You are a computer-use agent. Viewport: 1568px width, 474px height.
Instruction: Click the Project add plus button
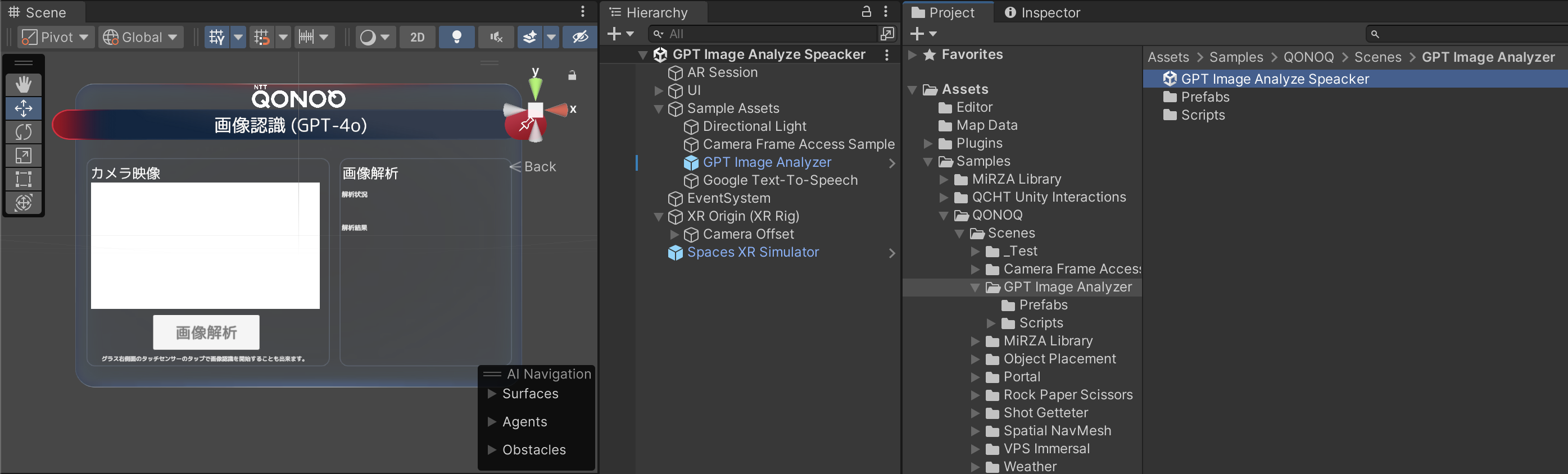(x=917, y=34)
